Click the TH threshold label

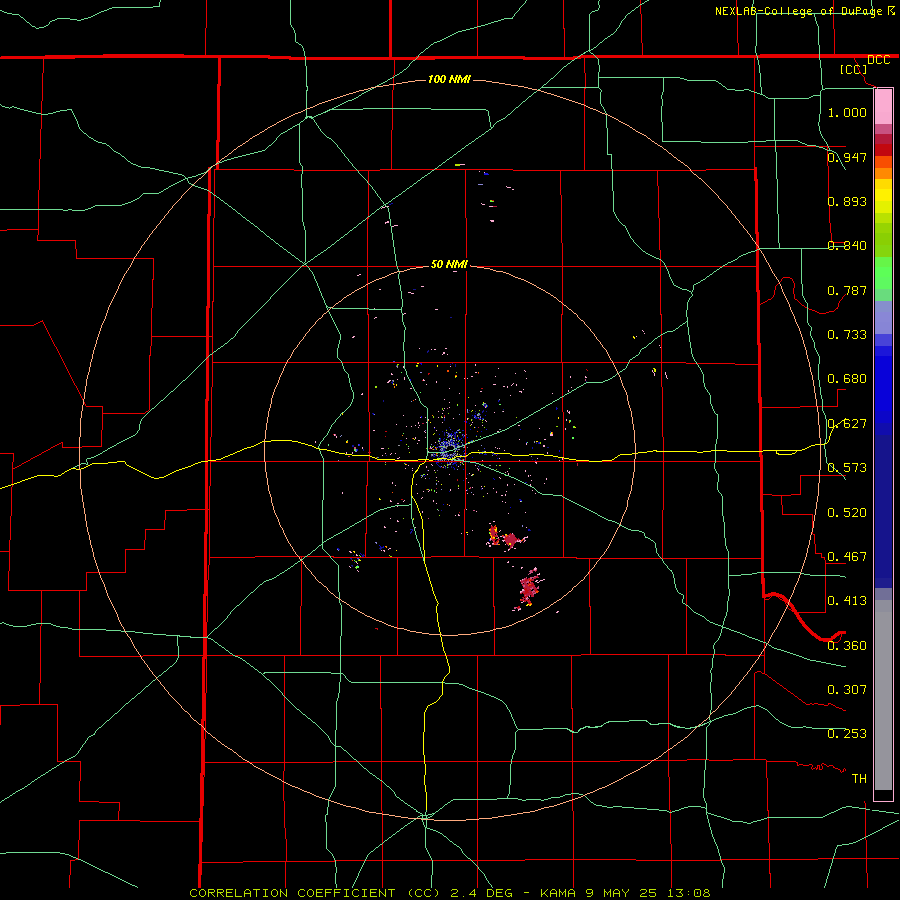click(859, 778)
